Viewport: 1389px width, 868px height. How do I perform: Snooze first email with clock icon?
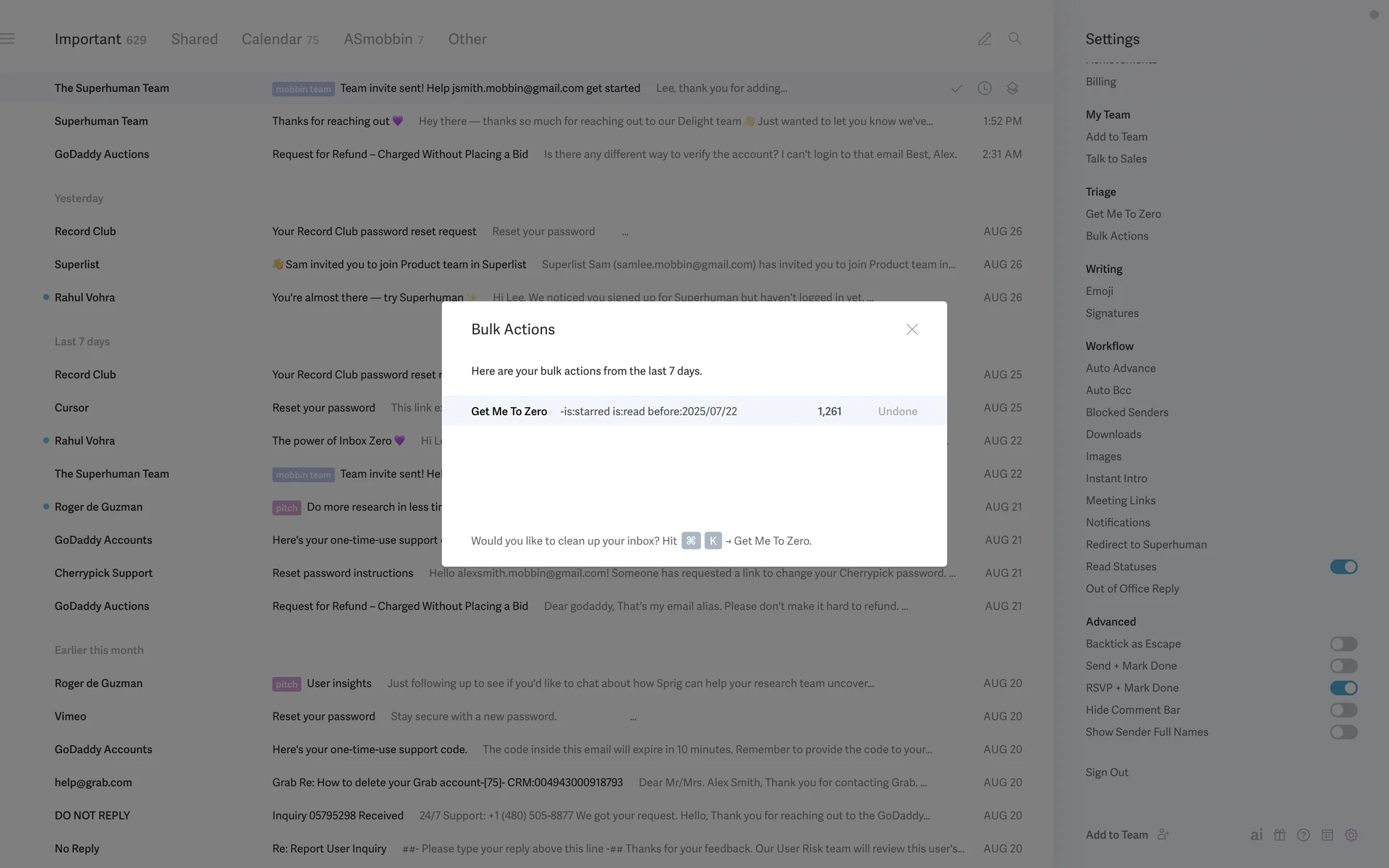tap(984, 88)
